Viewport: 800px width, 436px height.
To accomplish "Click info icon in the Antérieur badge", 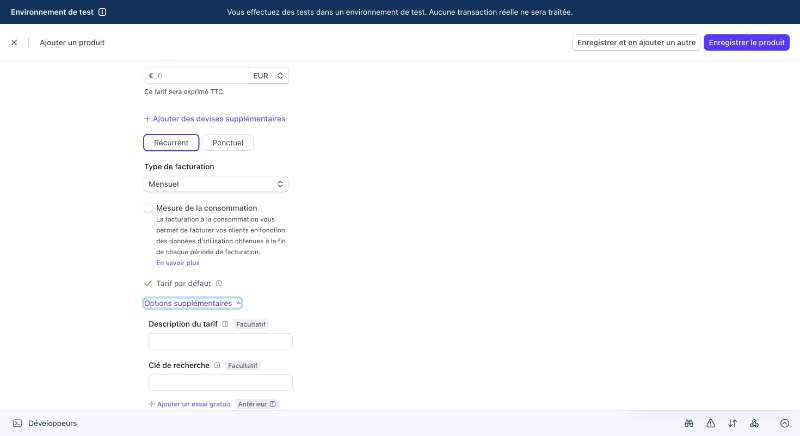I will 273,404.
